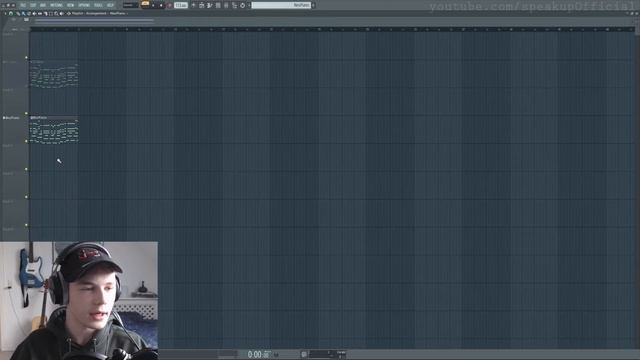
Task: Toggle the green snap magnet icon
Action: tap(11, 13)
